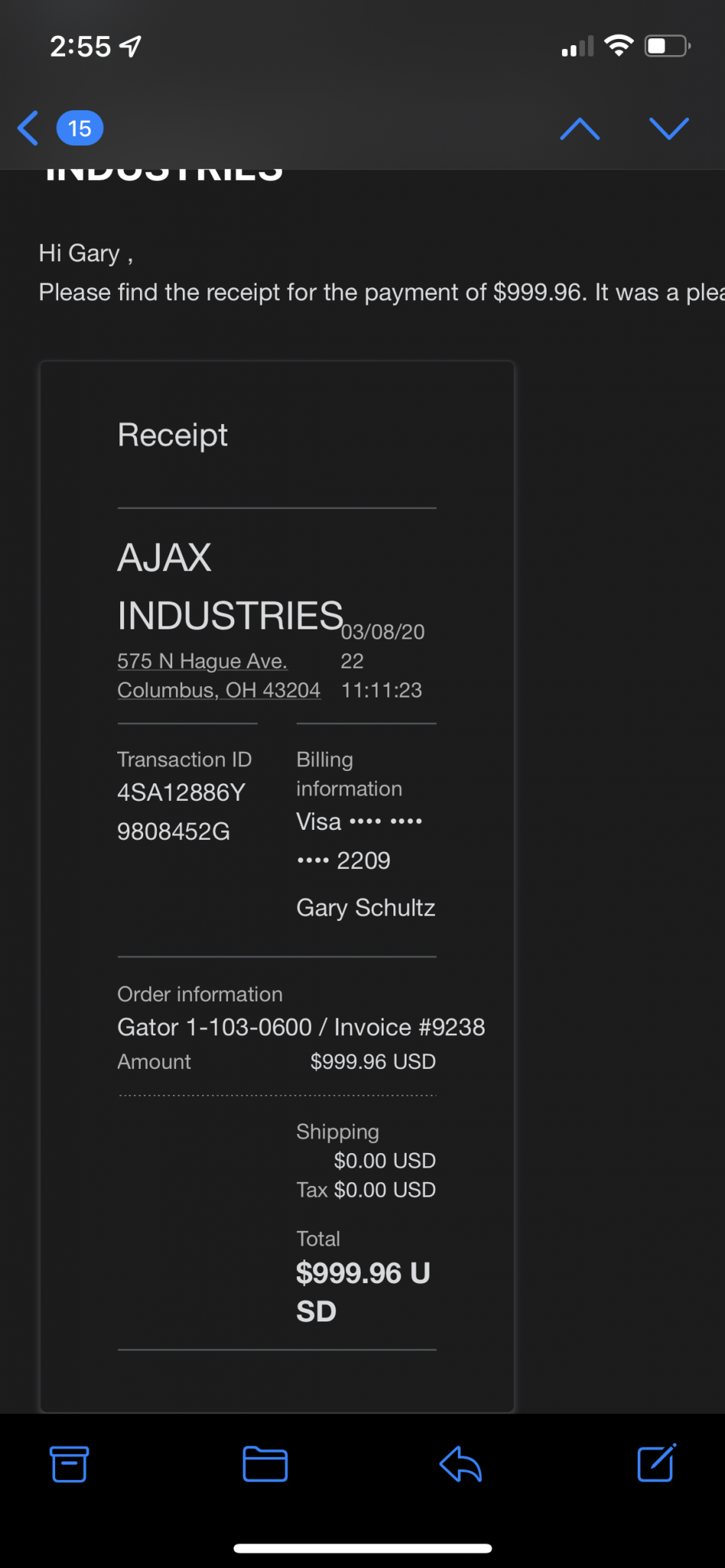Tap the 2:55 clock in status bar
The image size is (725, 1568).
(x=80, y=47)
